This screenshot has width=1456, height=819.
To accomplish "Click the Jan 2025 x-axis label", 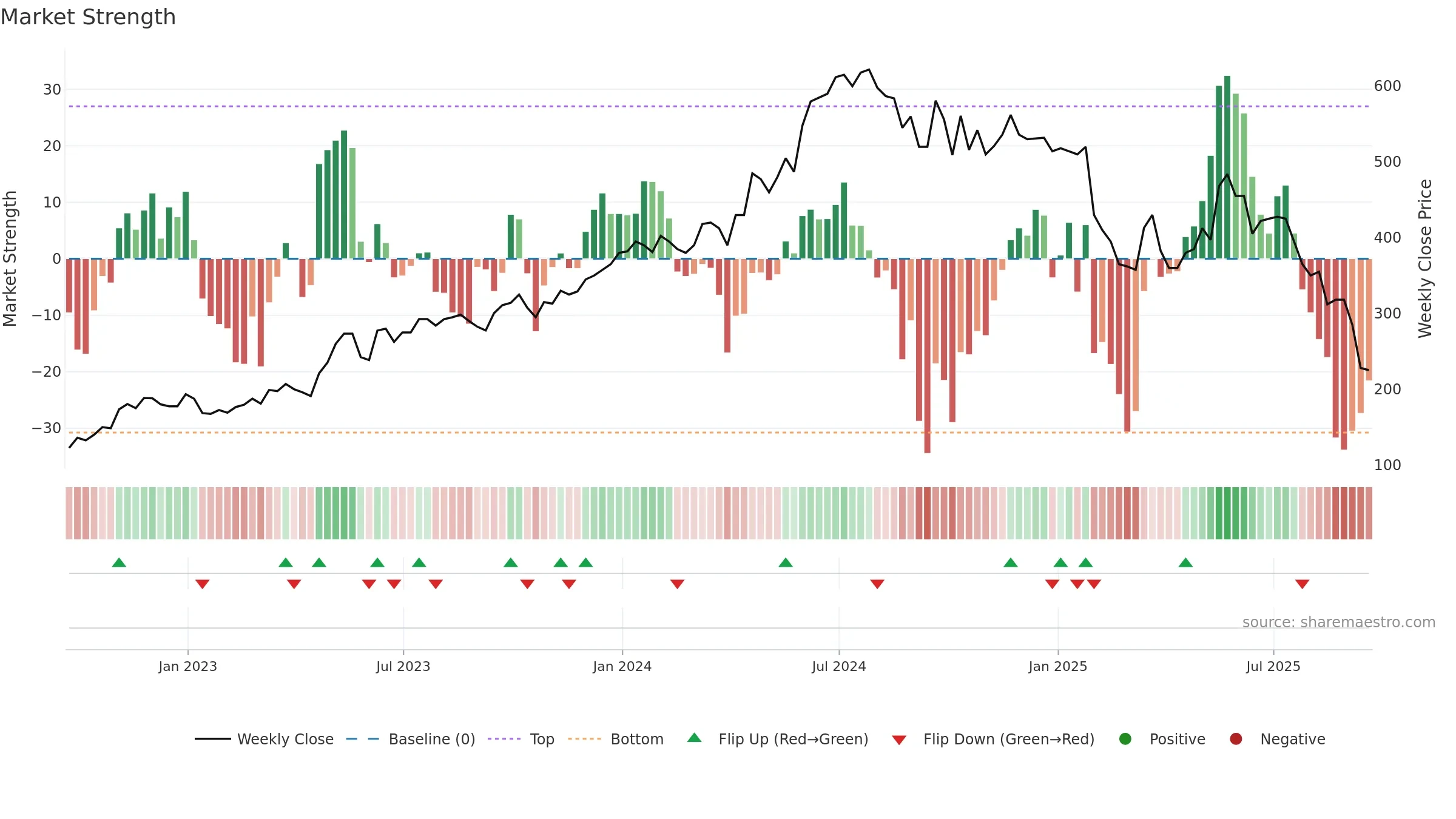I will click(x=1058, y=666).
